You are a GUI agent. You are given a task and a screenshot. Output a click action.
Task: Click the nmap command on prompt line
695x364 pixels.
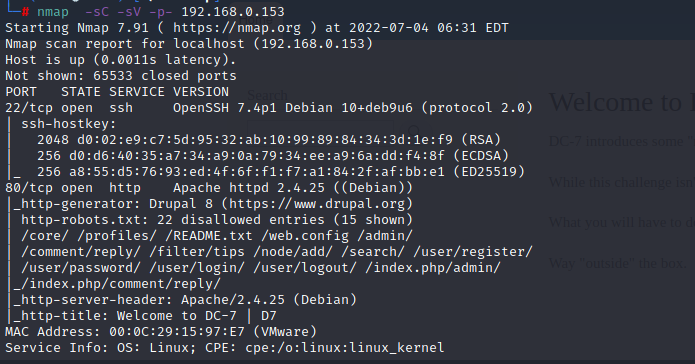click(53, 12)
